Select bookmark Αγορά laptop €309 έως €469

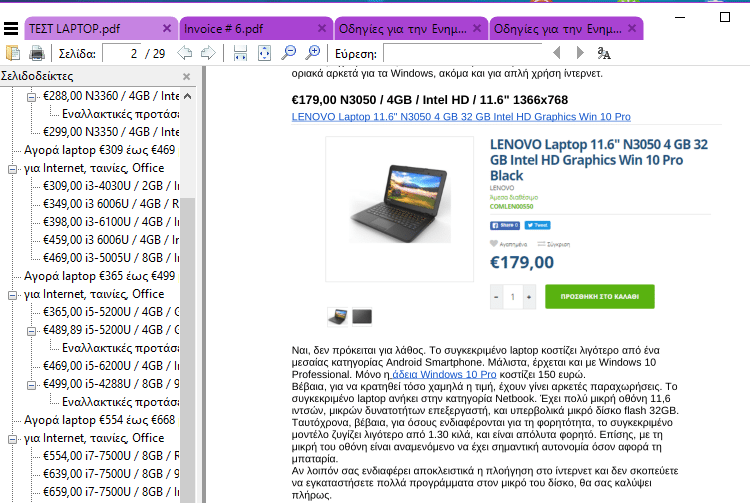(x=99, y=150)
